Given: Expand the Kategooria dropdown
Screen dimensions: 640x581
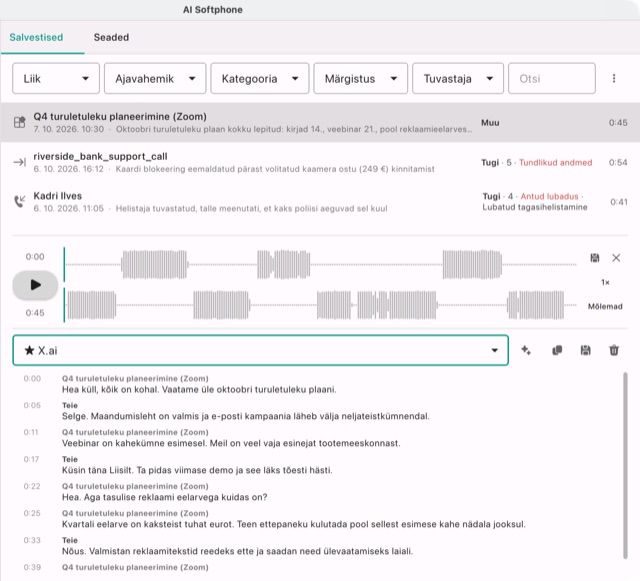Looking at the screenshot, I should click(260, 78).
